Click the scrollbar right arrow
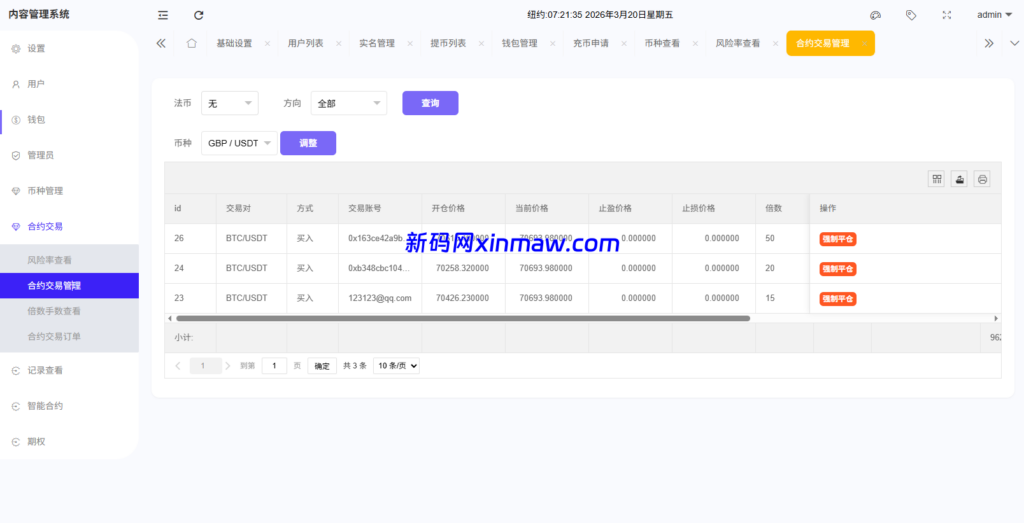The height and width of the screenshot is (523, 1024). tap(996, 319)
